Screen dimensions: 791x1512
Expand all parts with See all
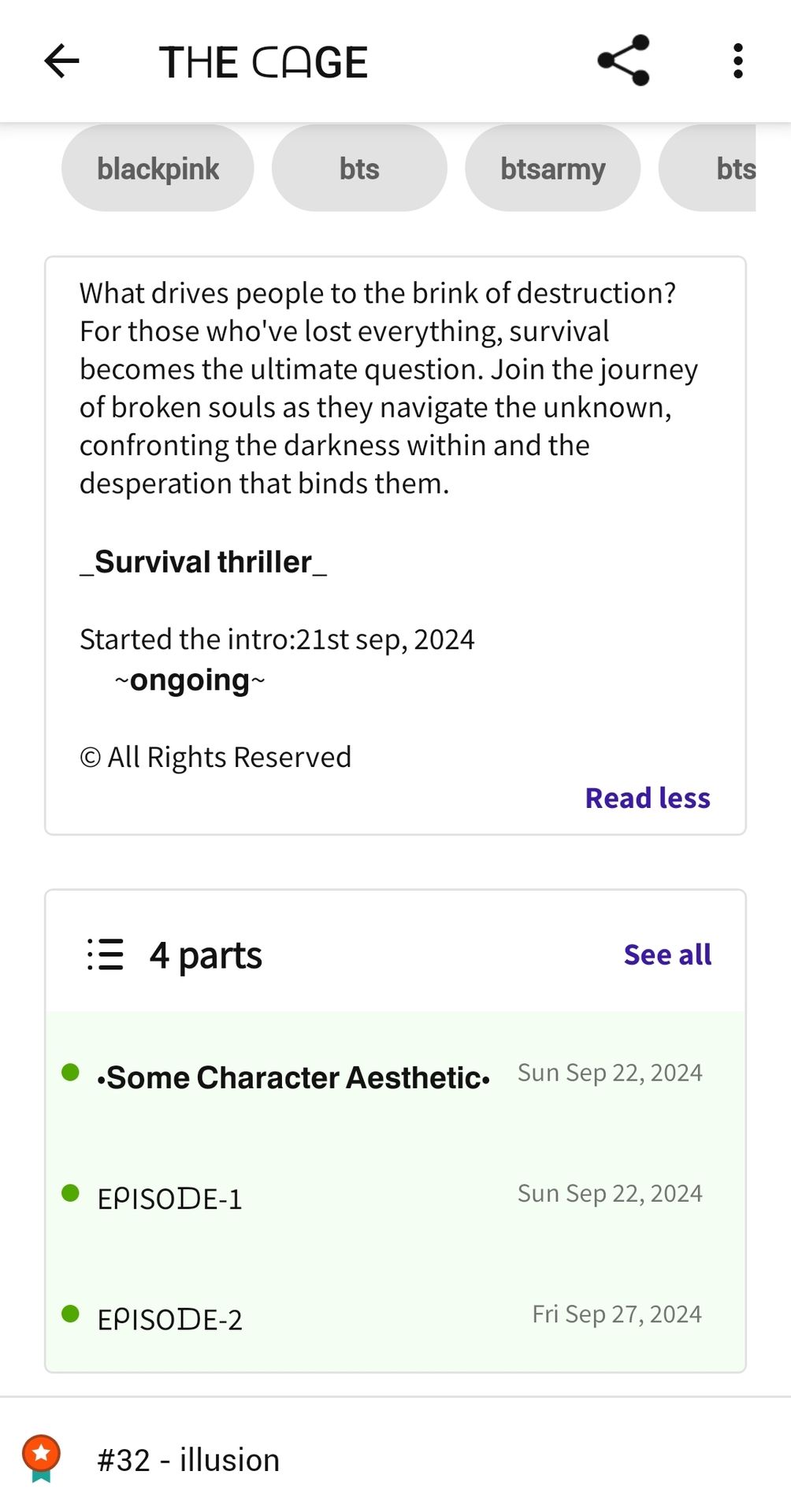667,954
